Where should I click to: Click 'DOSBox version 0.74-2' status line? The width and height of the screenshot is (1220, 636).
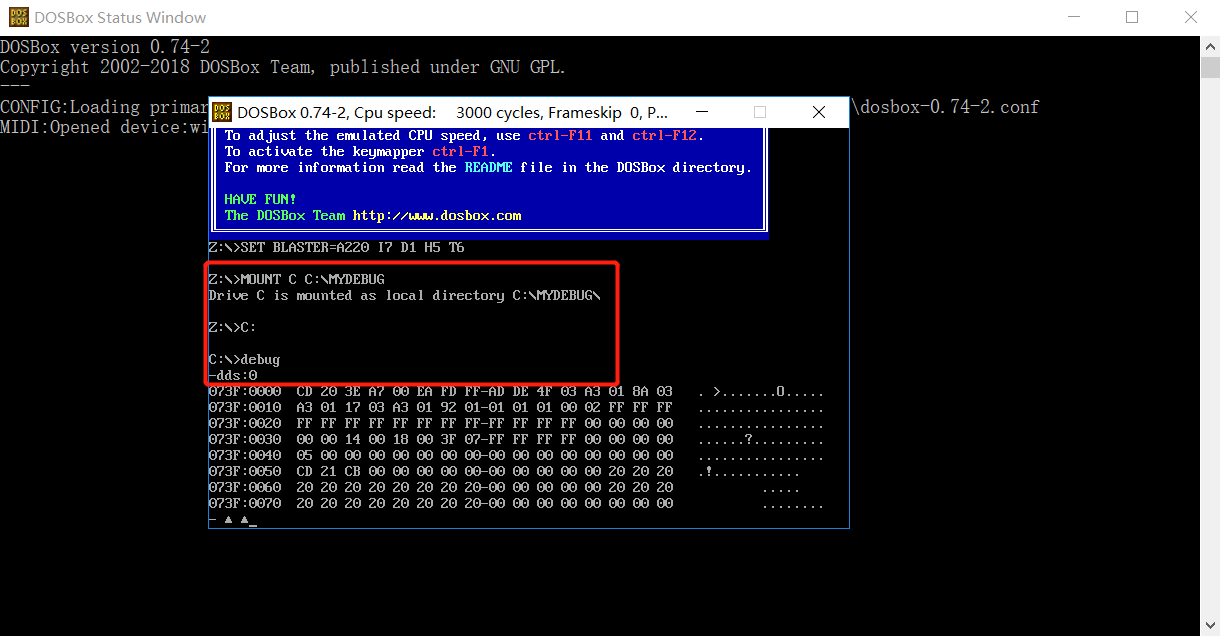105,47
